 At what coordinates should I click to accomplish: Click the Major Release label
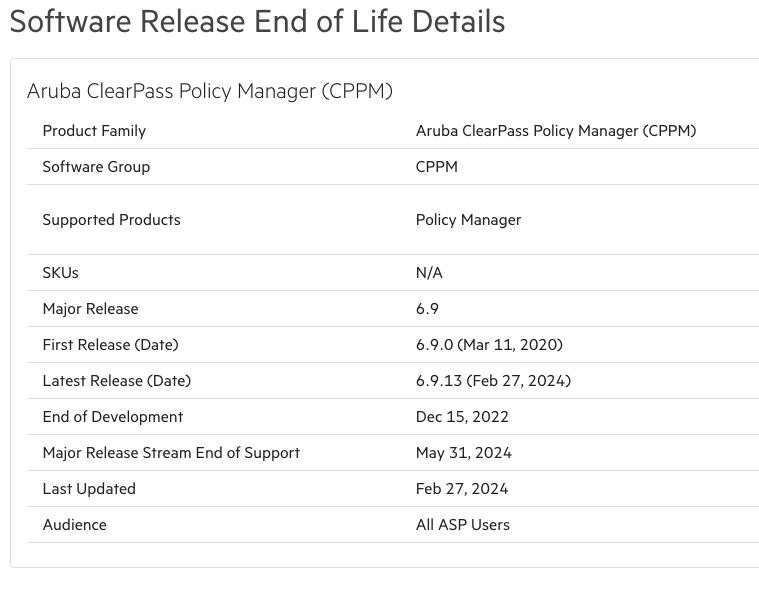(91, 309)
